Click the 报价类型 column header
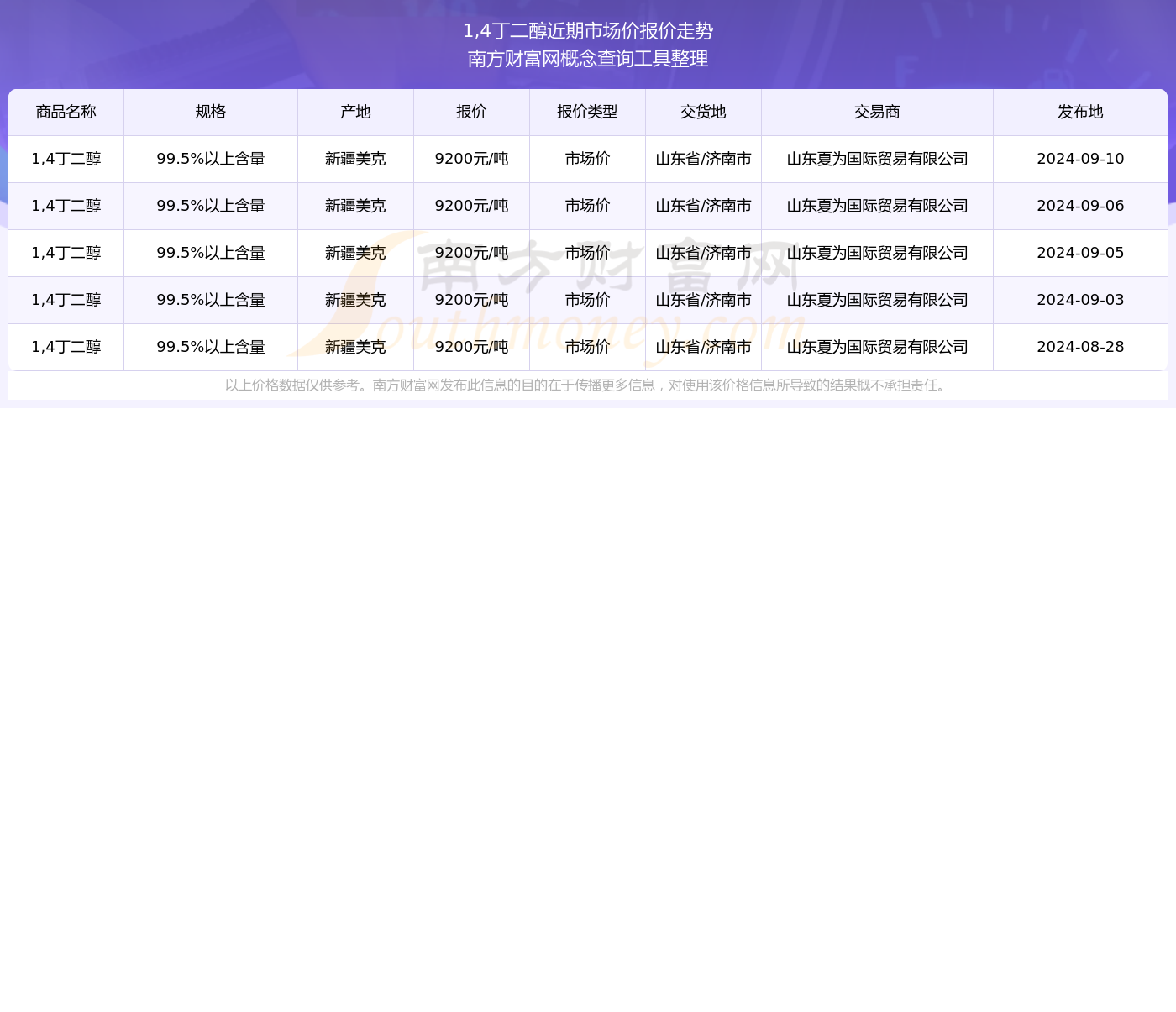The height and width of the screenshot is (1012, 1176). (587, 112)
